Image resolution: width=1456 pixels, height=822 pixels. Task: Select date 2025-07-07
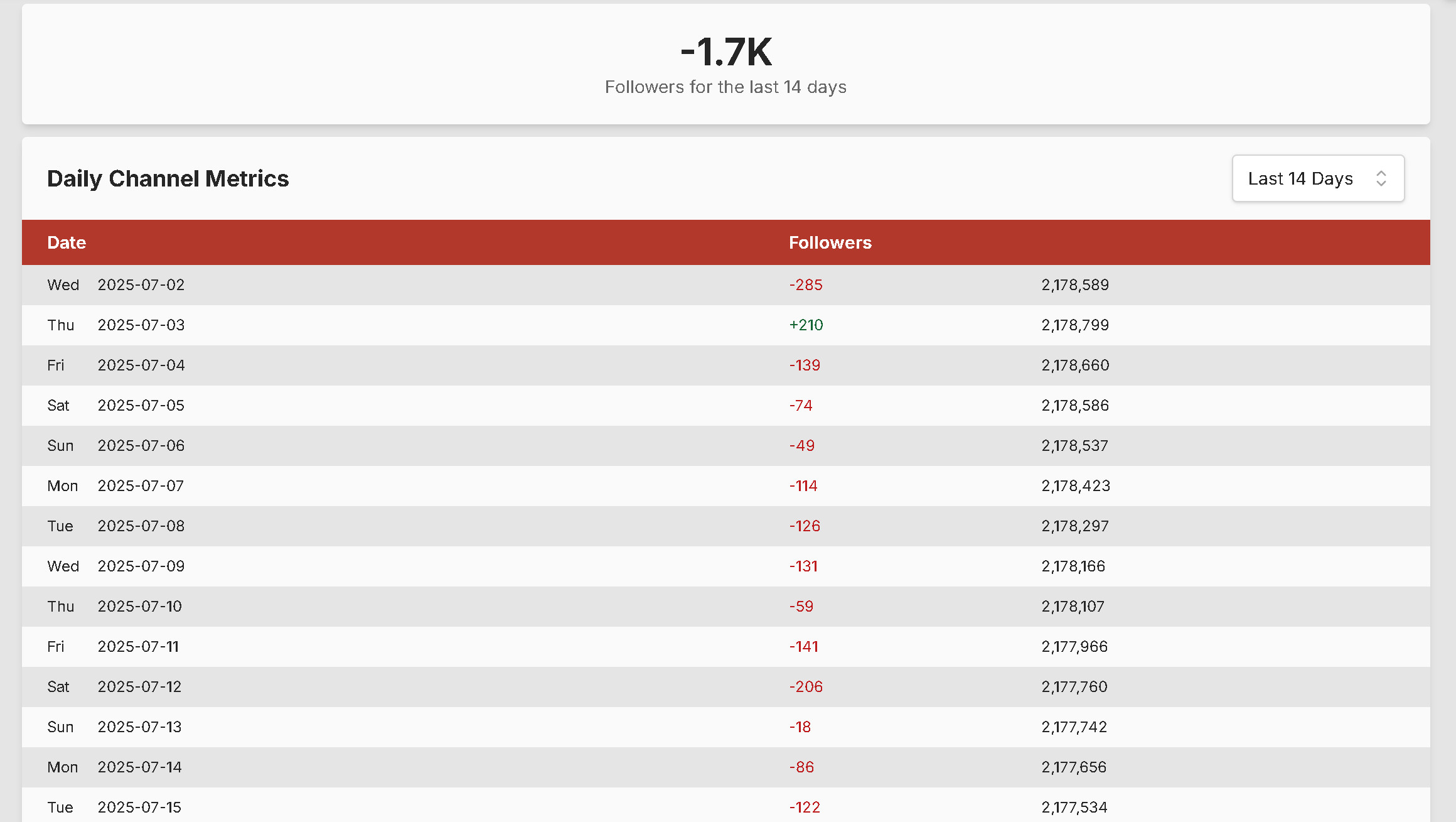point(141,485)
